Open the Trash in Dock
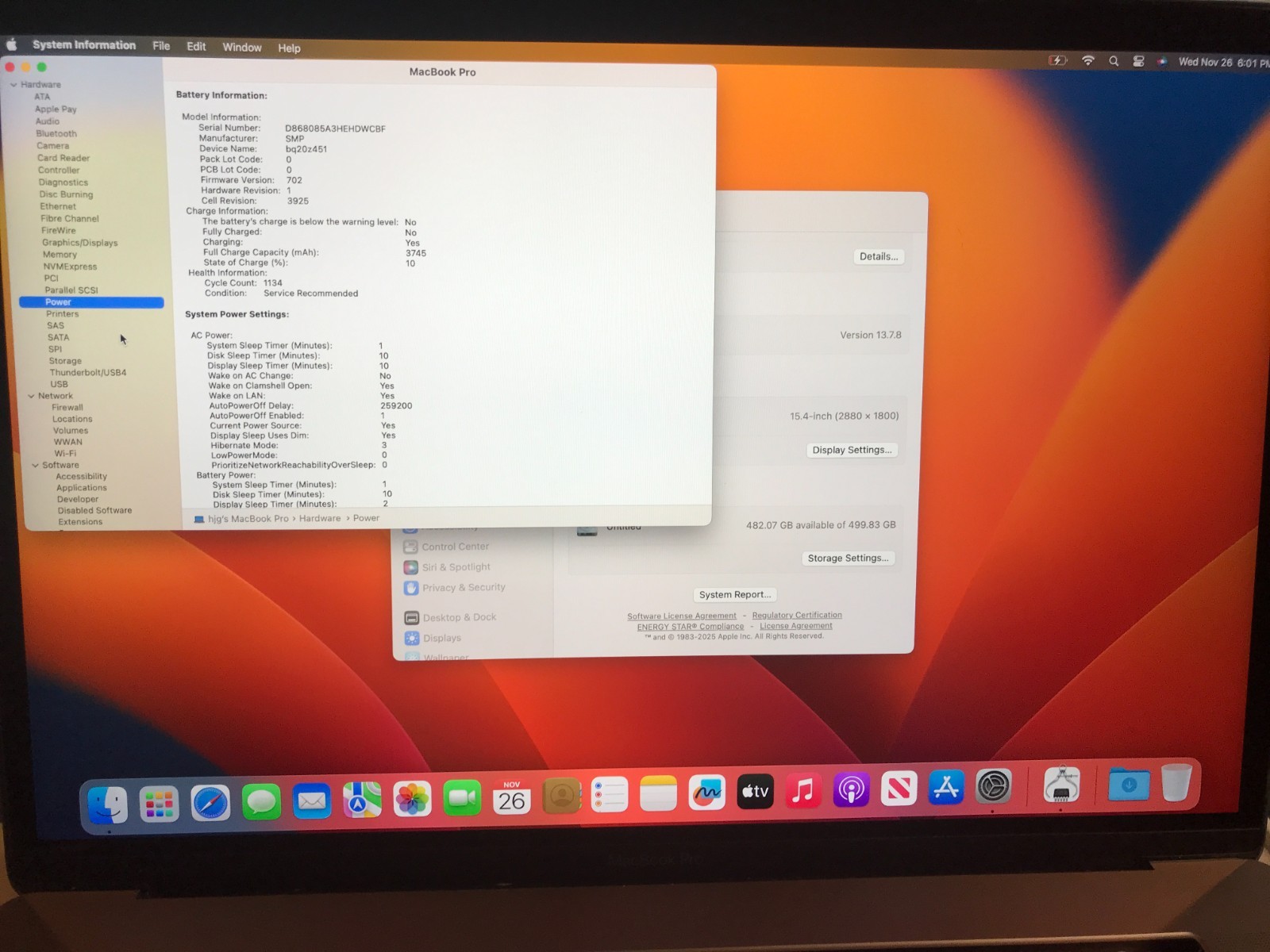 [x=1176, y=784]
